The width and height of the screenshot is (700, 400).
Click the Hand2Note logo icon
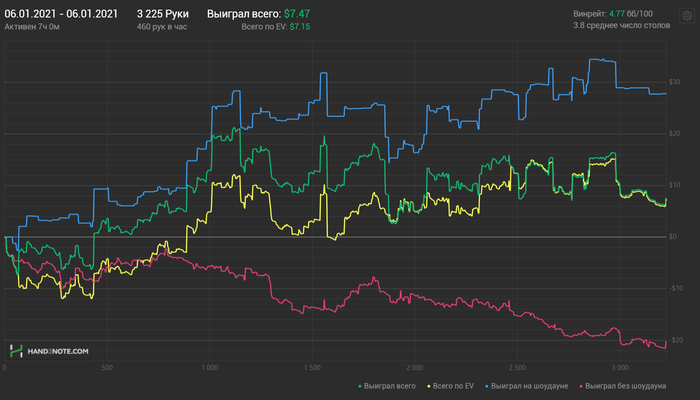click(x=17, y=351)
